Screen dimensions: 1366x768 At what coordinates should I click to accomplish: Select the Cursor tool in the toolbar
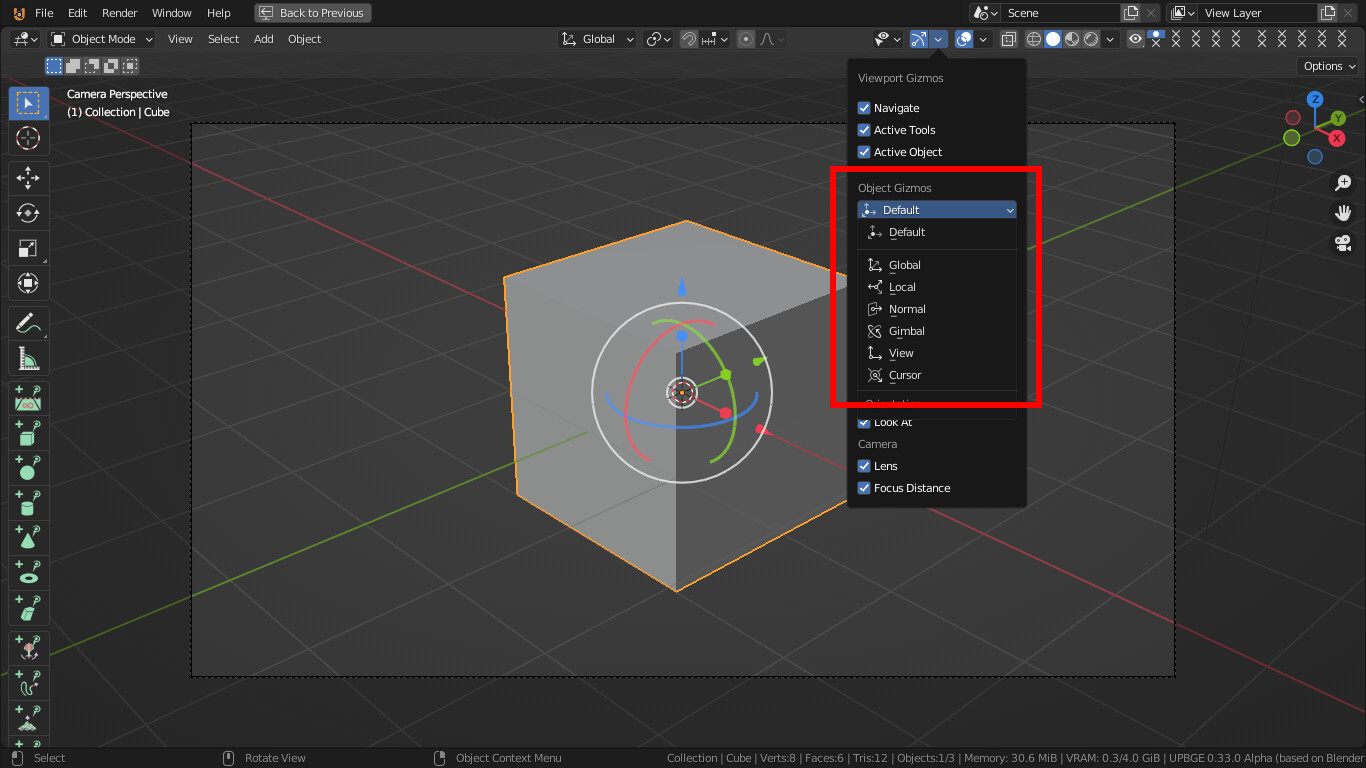coord(28,138)
